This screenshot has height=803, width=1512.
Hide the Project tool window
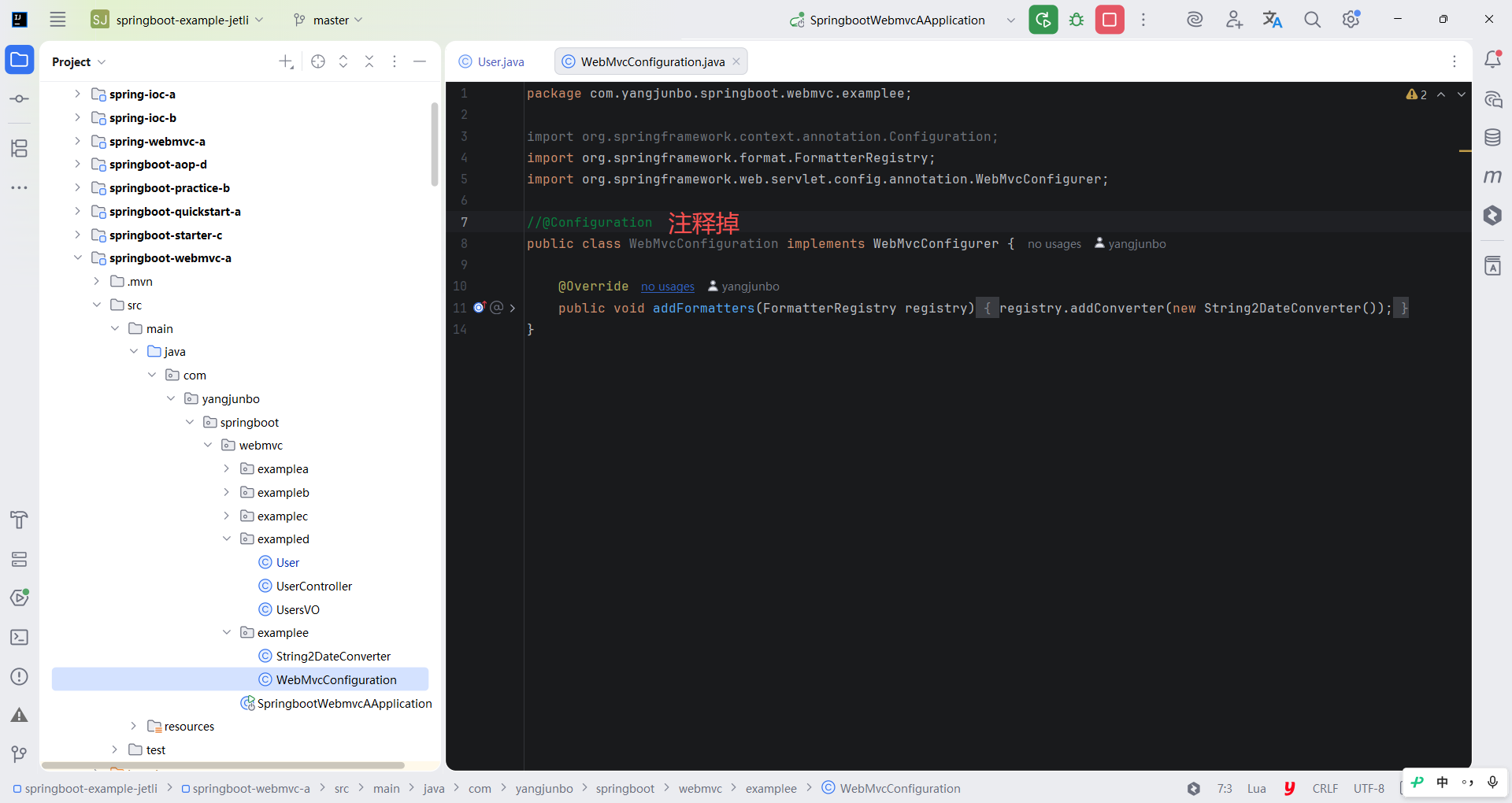(x=420, y=61)
